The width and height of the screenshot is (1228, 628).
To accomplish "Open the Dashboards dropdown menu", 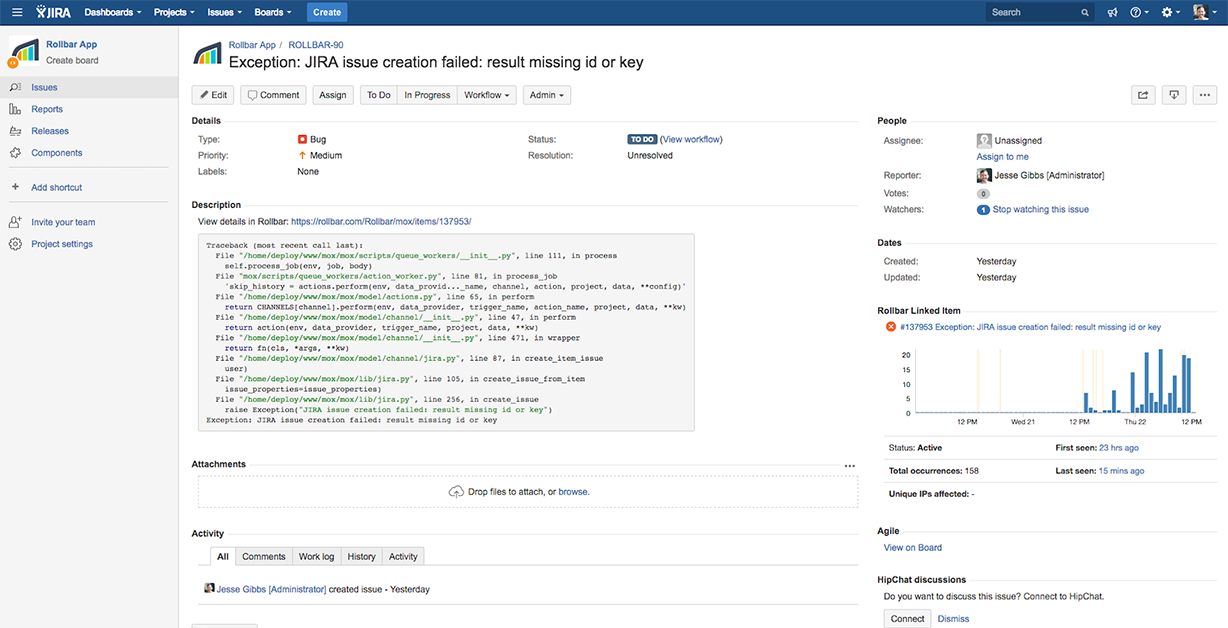I will point(112,12).
